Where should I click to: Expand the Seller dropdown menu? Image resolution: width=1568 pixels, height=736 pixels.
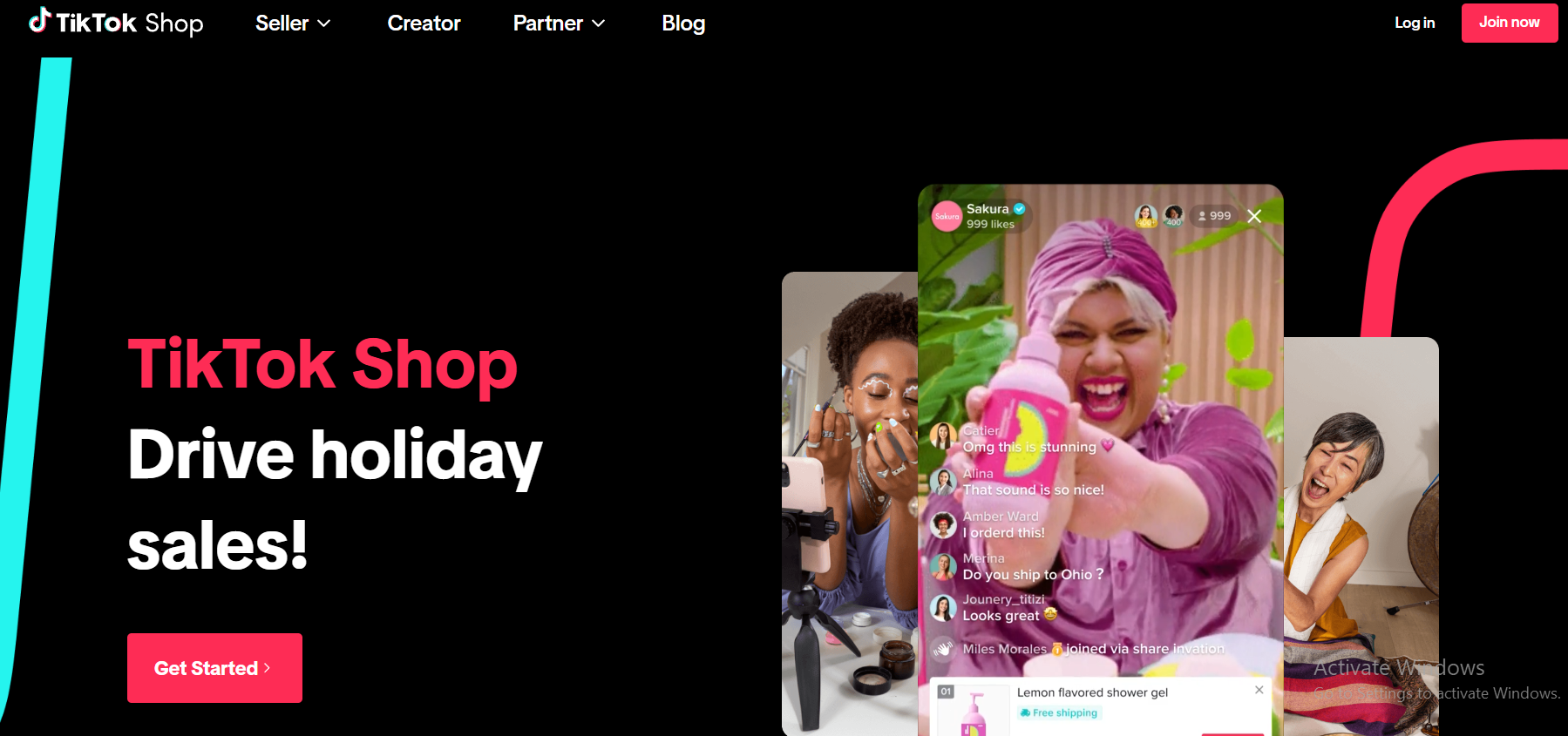tap(293, 24)
